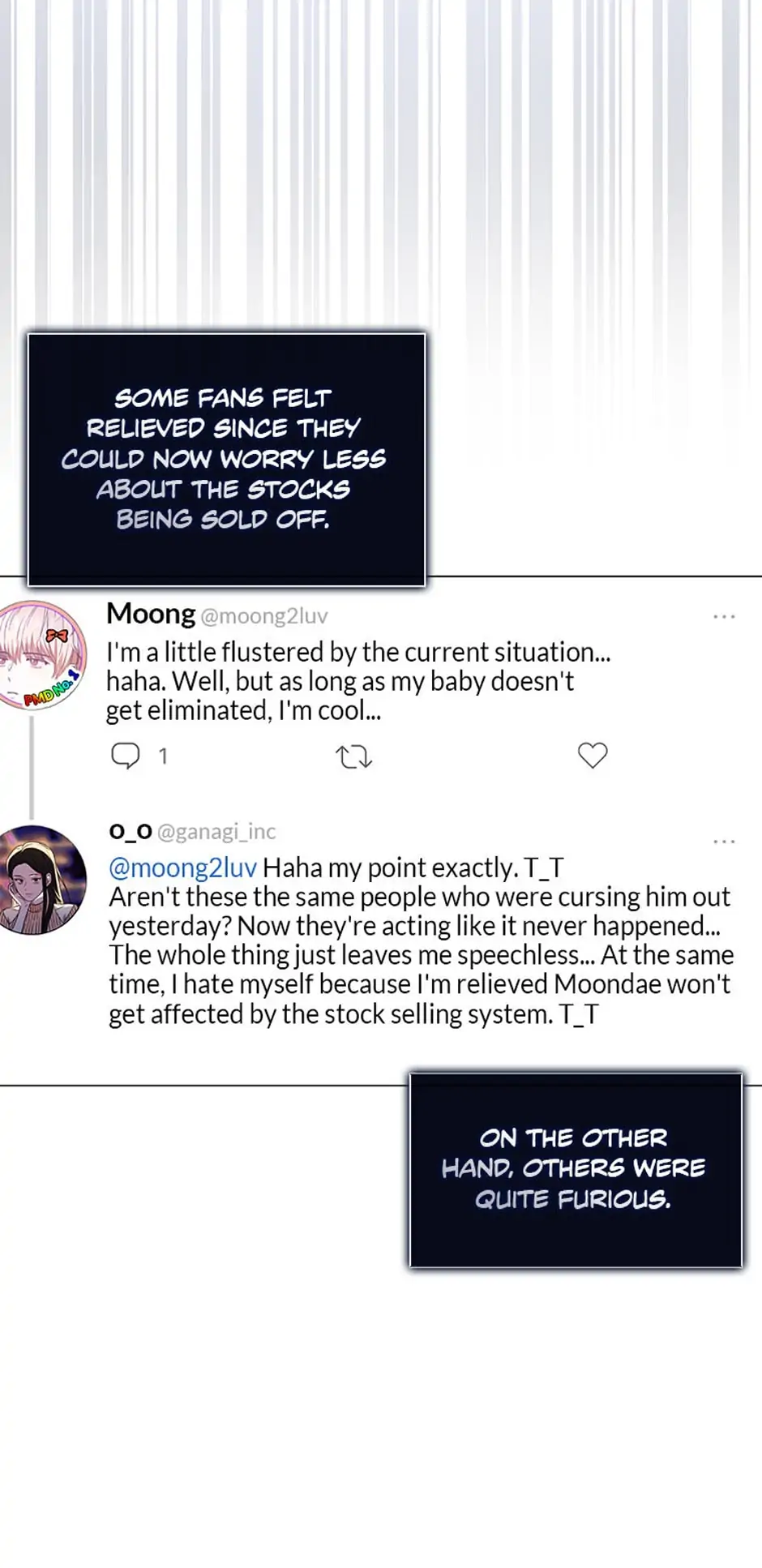
Task: Click the o_o display name
Action: pos(131,831)
